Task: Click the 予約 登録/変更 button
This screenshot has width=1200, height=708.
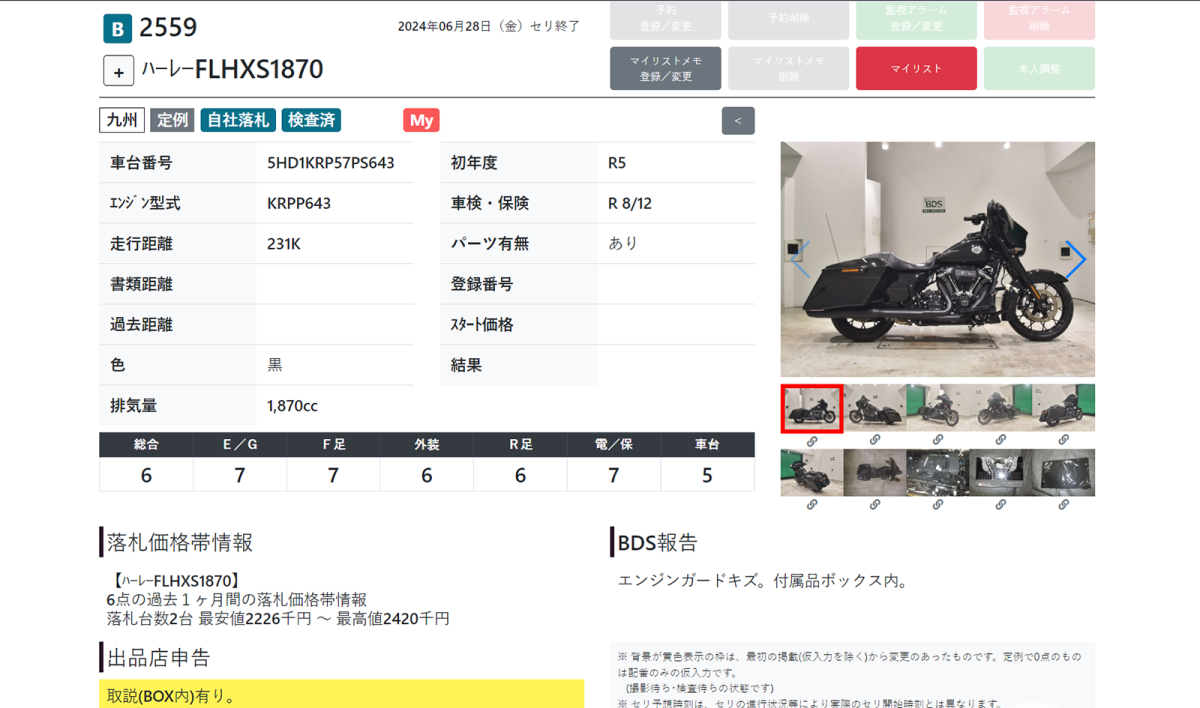Action: click(x=665, y=19)
